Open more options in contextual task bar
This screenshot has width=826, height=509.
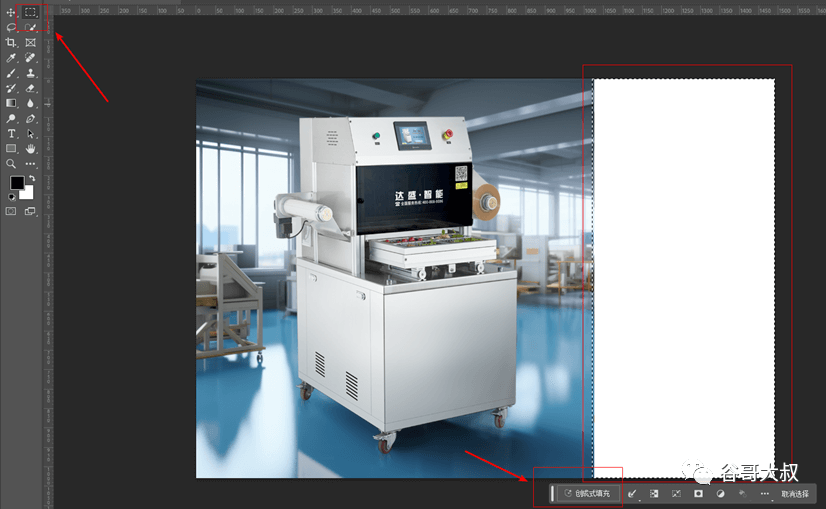[x=764, y=494]
